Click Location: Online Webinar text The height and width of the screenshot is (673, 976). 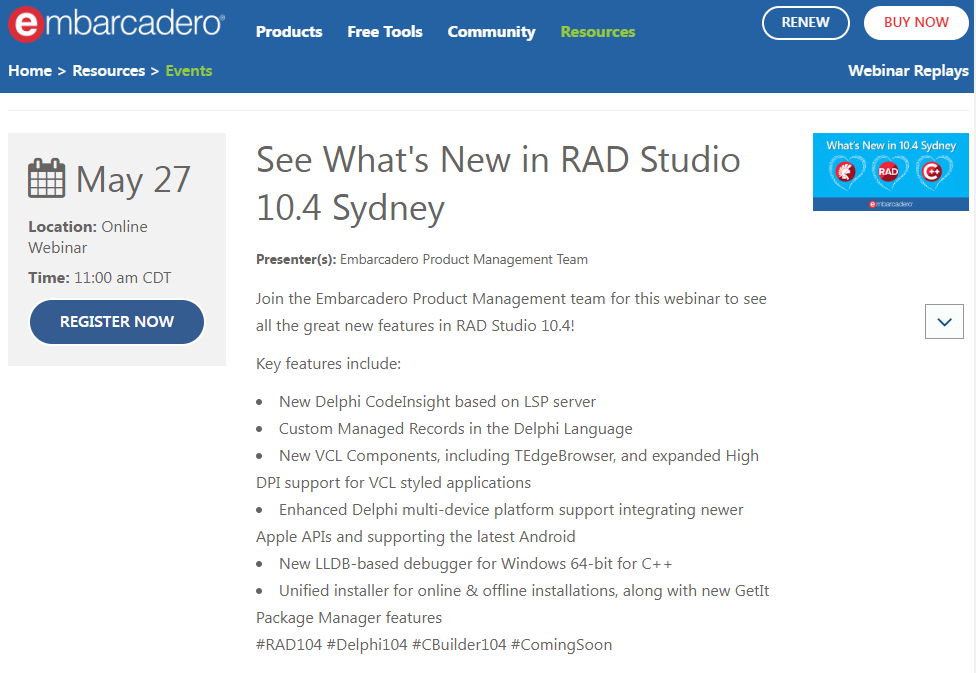click(88, 237)
